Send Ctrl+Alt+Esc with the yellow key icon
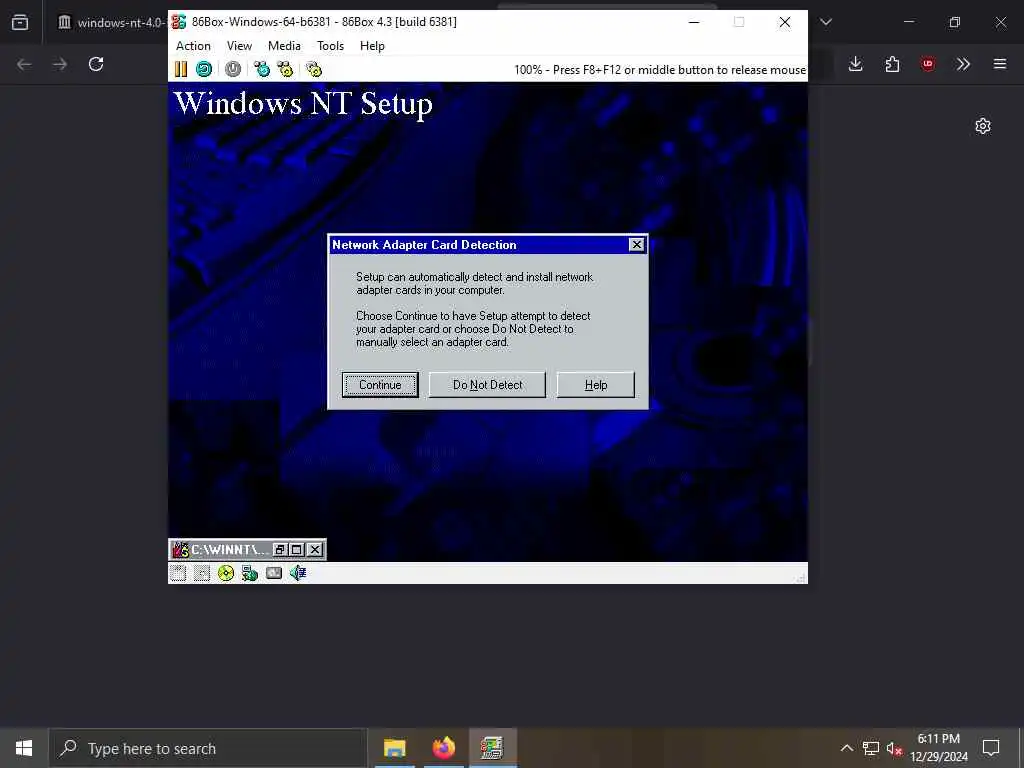The width and height of the screenshot is (1024, 768). [285, 69]
